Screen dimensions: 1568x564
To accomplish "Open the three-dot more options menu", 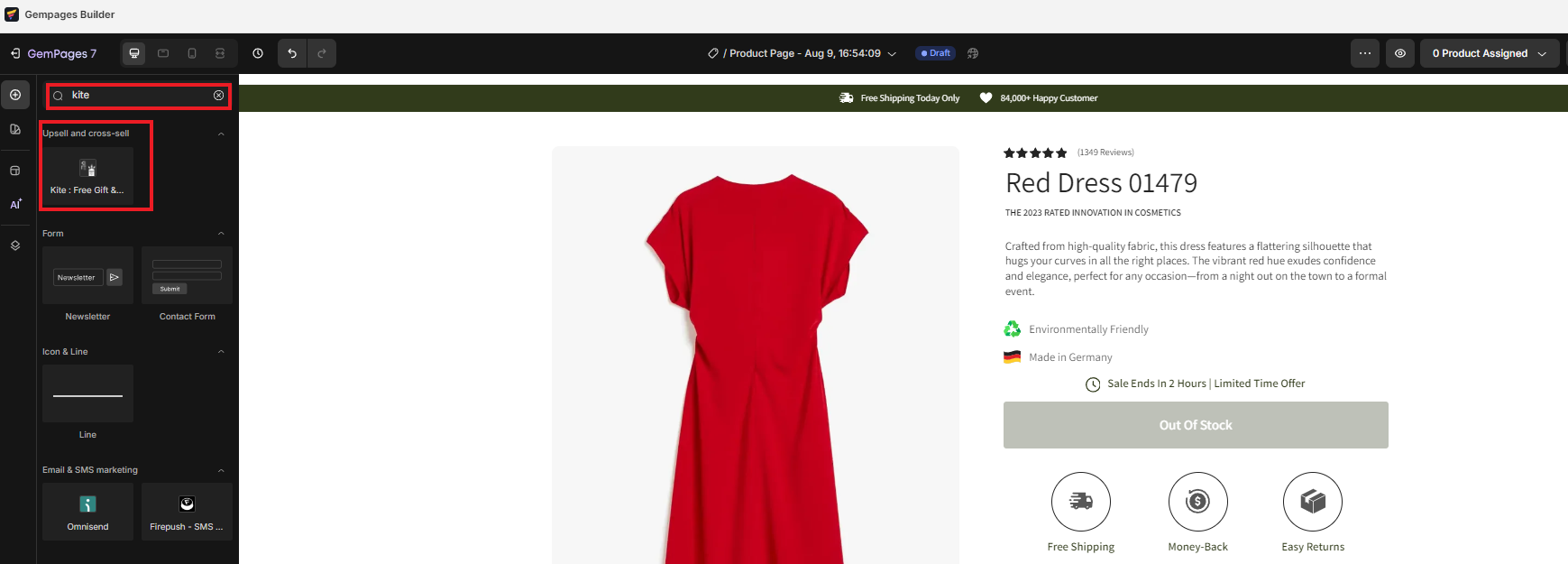I will tap(1365, 53).
